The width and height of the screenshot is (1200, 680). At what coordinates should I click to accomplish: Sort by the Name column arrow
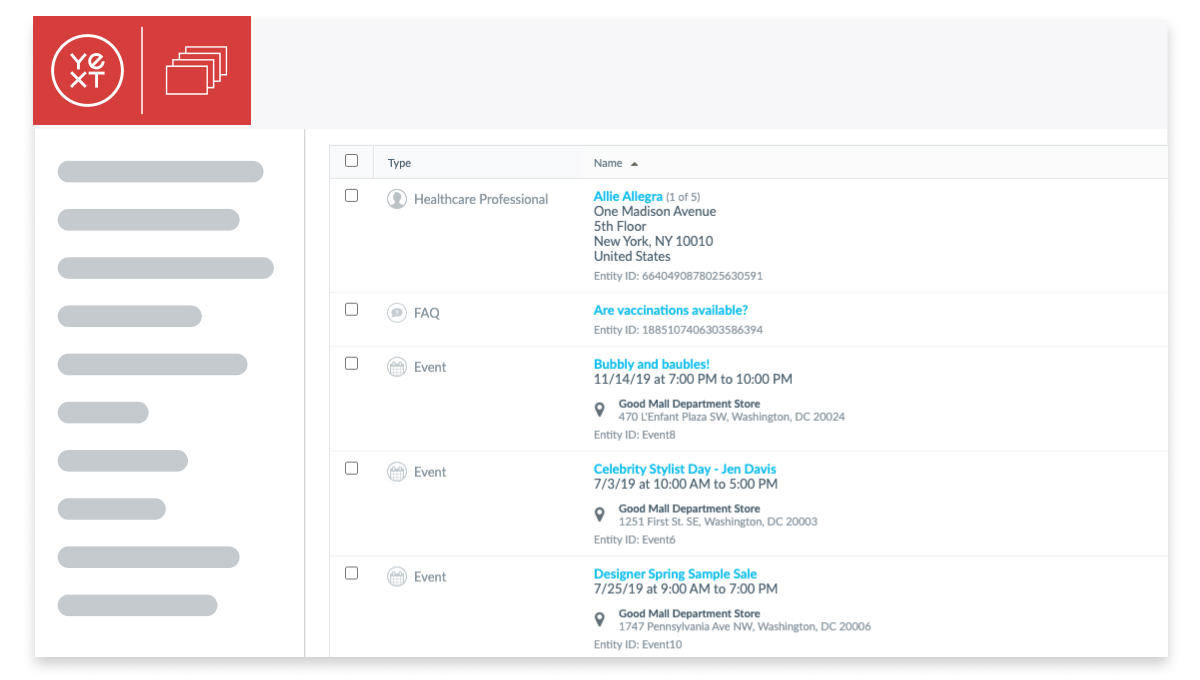[634, 163]
